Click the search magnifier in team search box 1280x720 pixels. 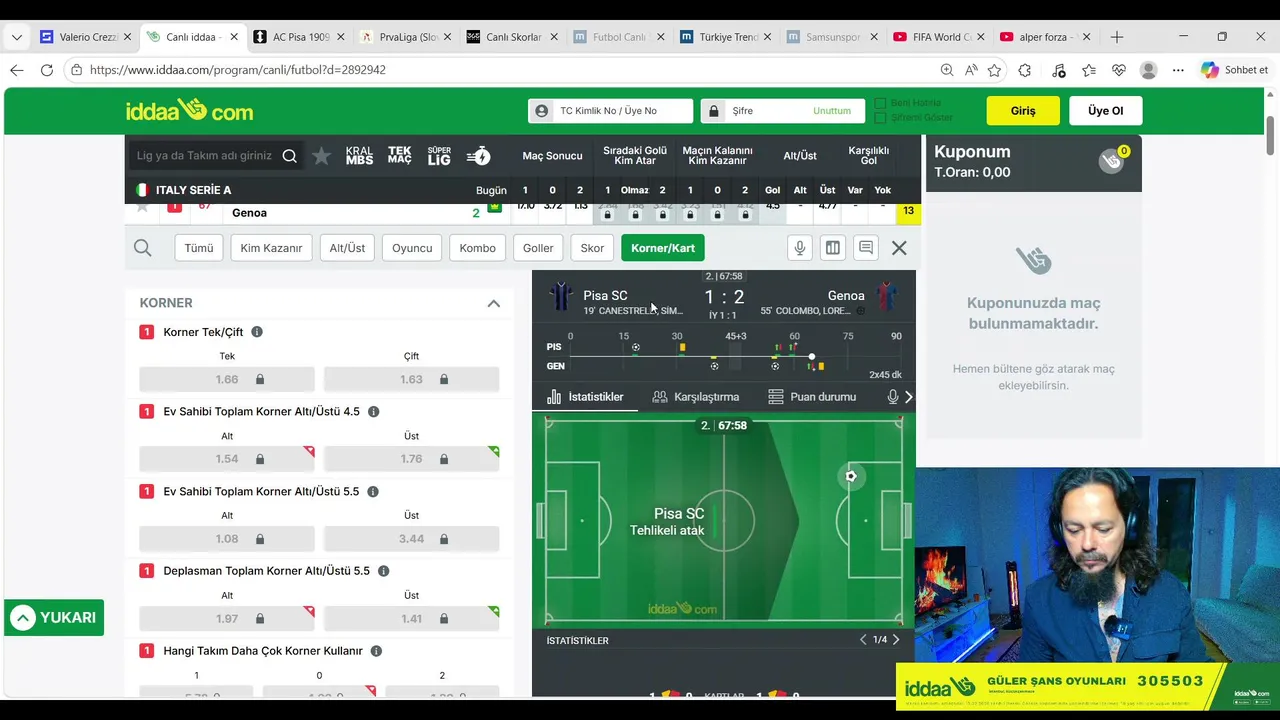(289, 156)
